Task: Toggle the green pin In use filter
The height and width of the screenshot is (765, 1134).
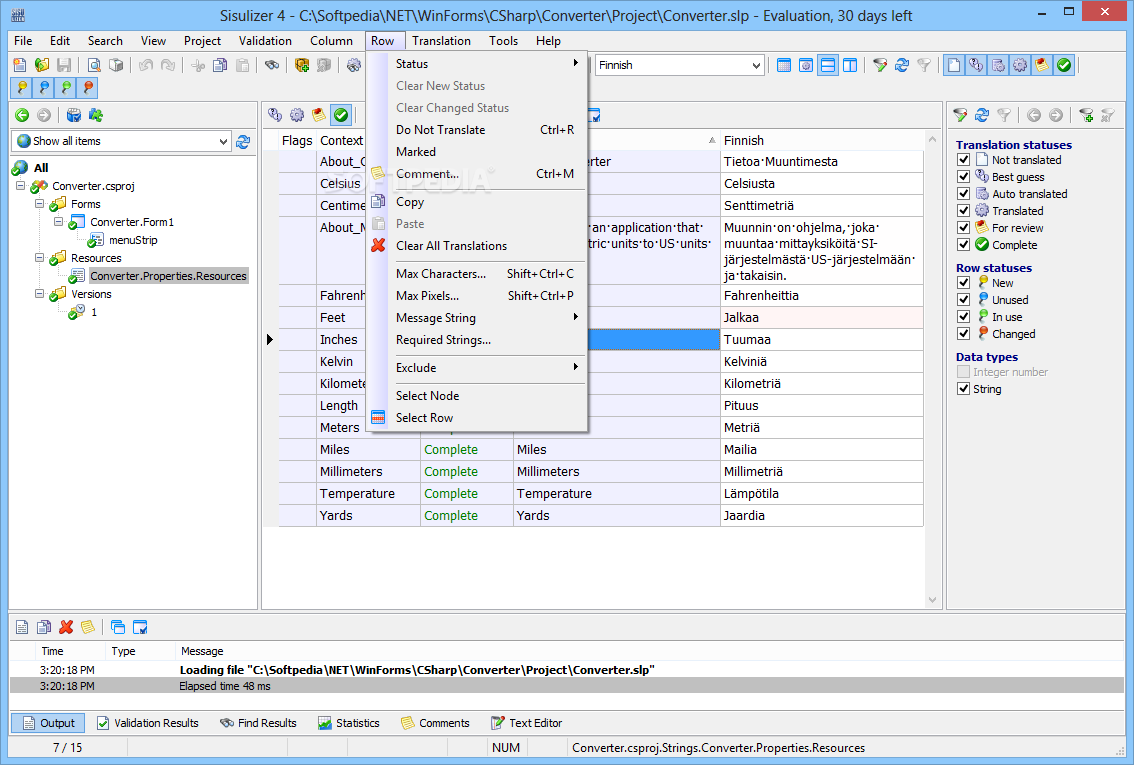Action: coord(66,87)
